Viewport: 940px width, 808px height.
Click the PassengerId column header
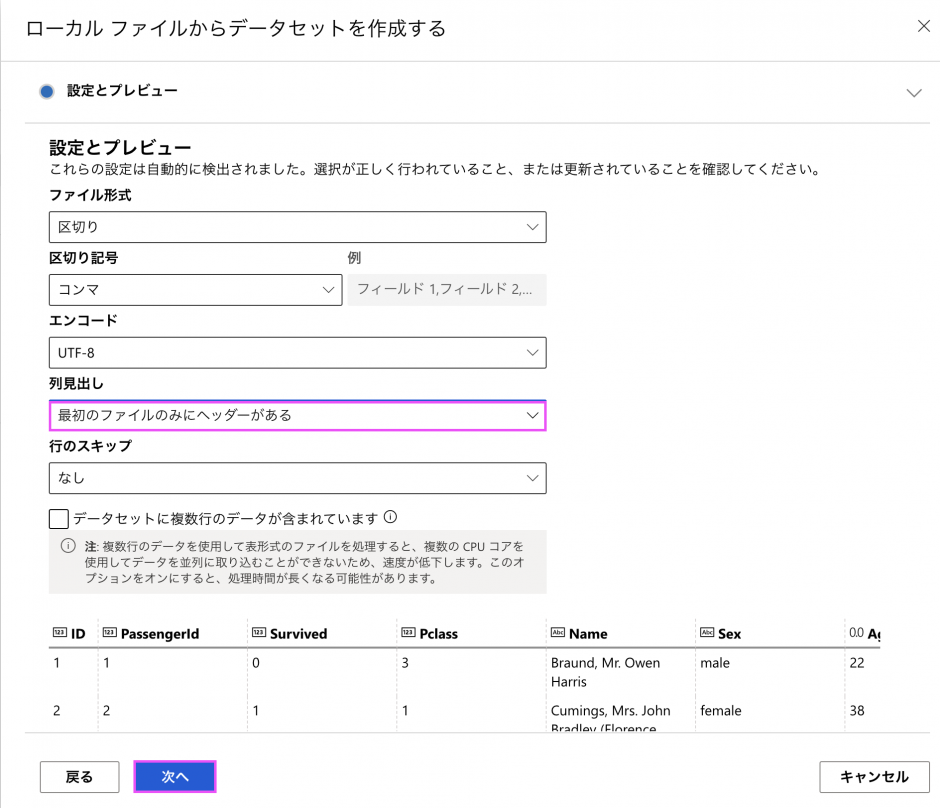point(159,634)
